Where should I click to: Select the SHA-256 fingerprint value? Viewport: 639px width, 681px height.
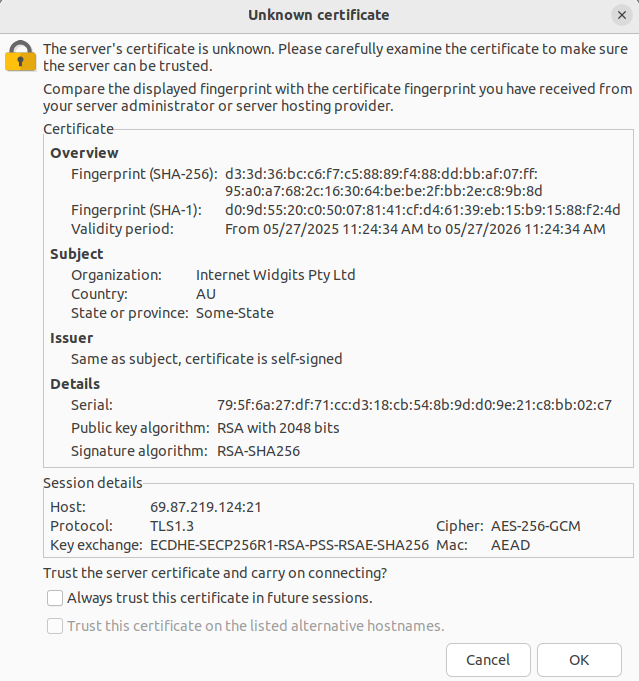pyautogui.click(x=383, y=182)
